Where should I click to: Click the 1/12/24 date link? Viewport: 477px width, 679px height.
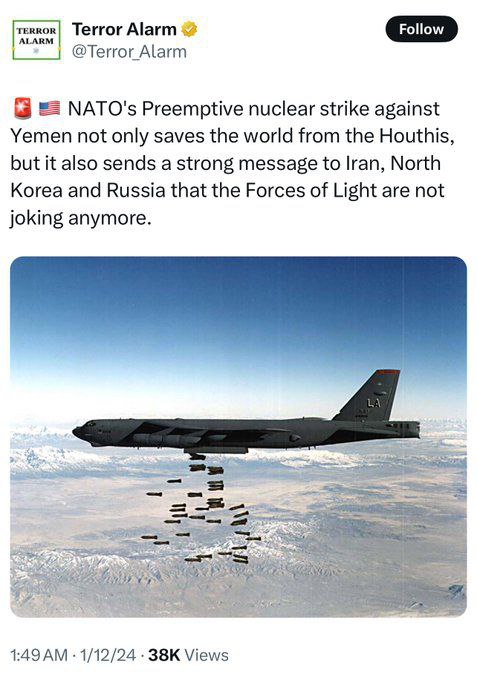[108, 655]
